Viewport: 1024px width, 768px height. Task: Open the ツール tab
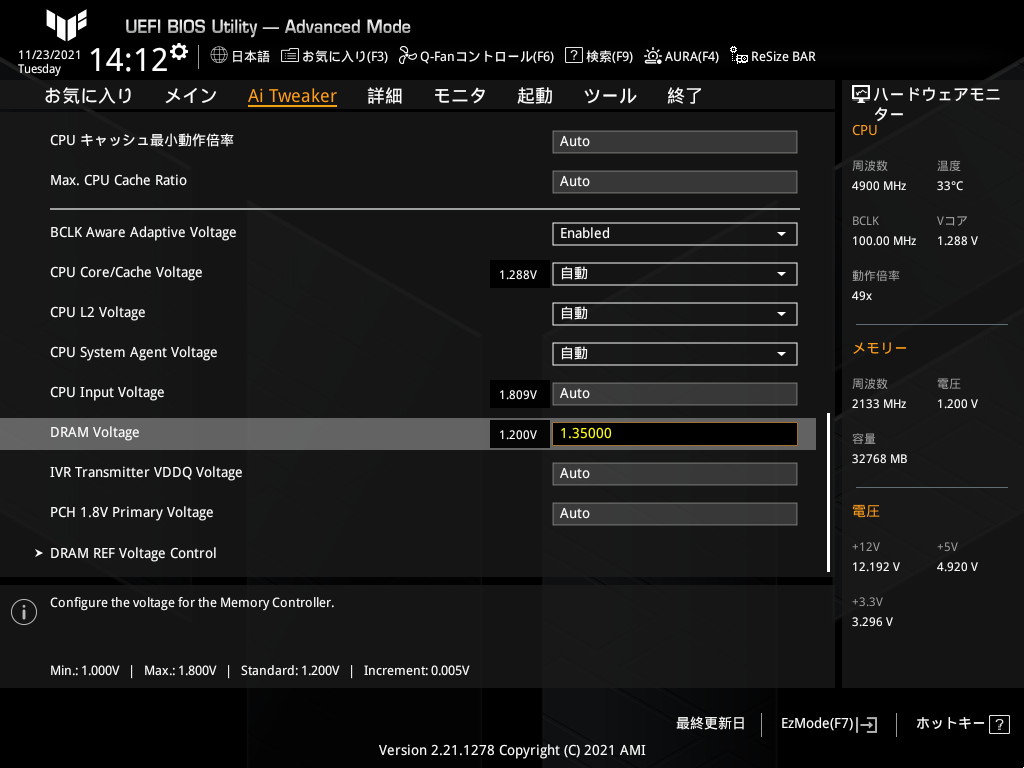[610, 96]
